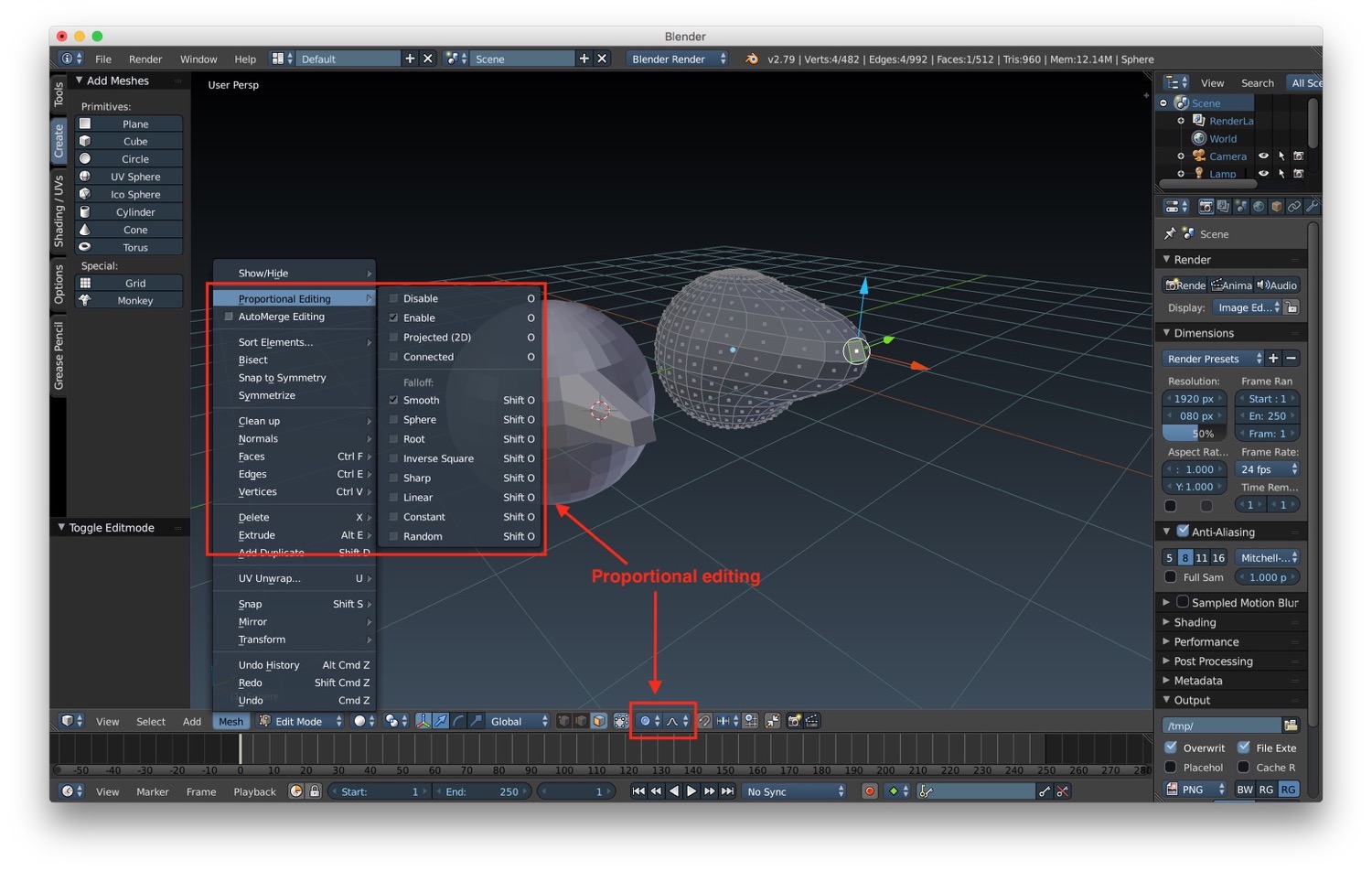Open the PNG file format dropdown
Screen dimensions: 1372x871
pyautogui.click(x=1195, y=790)
